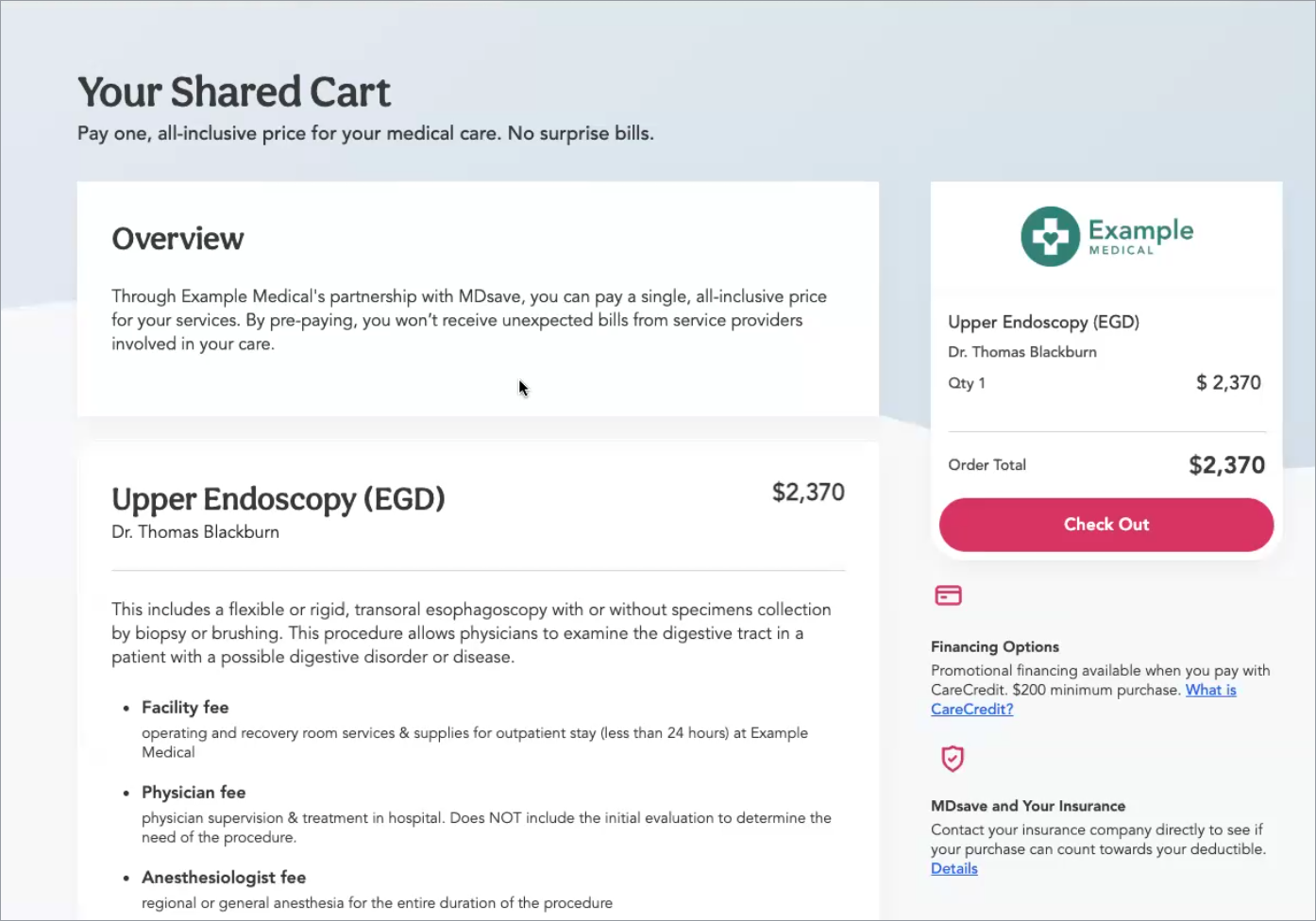Click the shield checkmark insurance icon
Image resolution: width=1316 pixels, height=921 pixels.
[953, 759]
